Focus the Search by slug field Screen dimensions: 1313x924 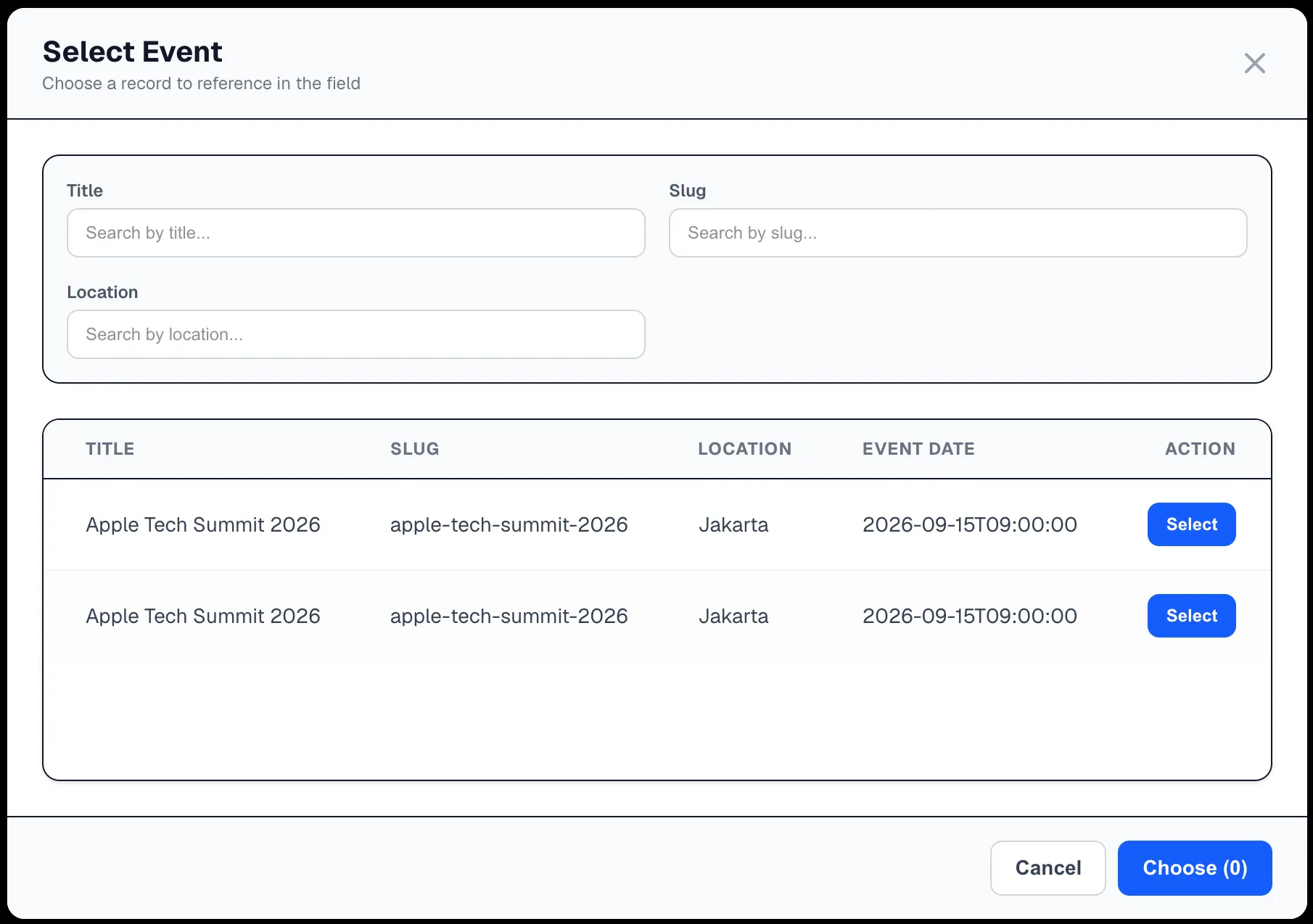(958, 233)
